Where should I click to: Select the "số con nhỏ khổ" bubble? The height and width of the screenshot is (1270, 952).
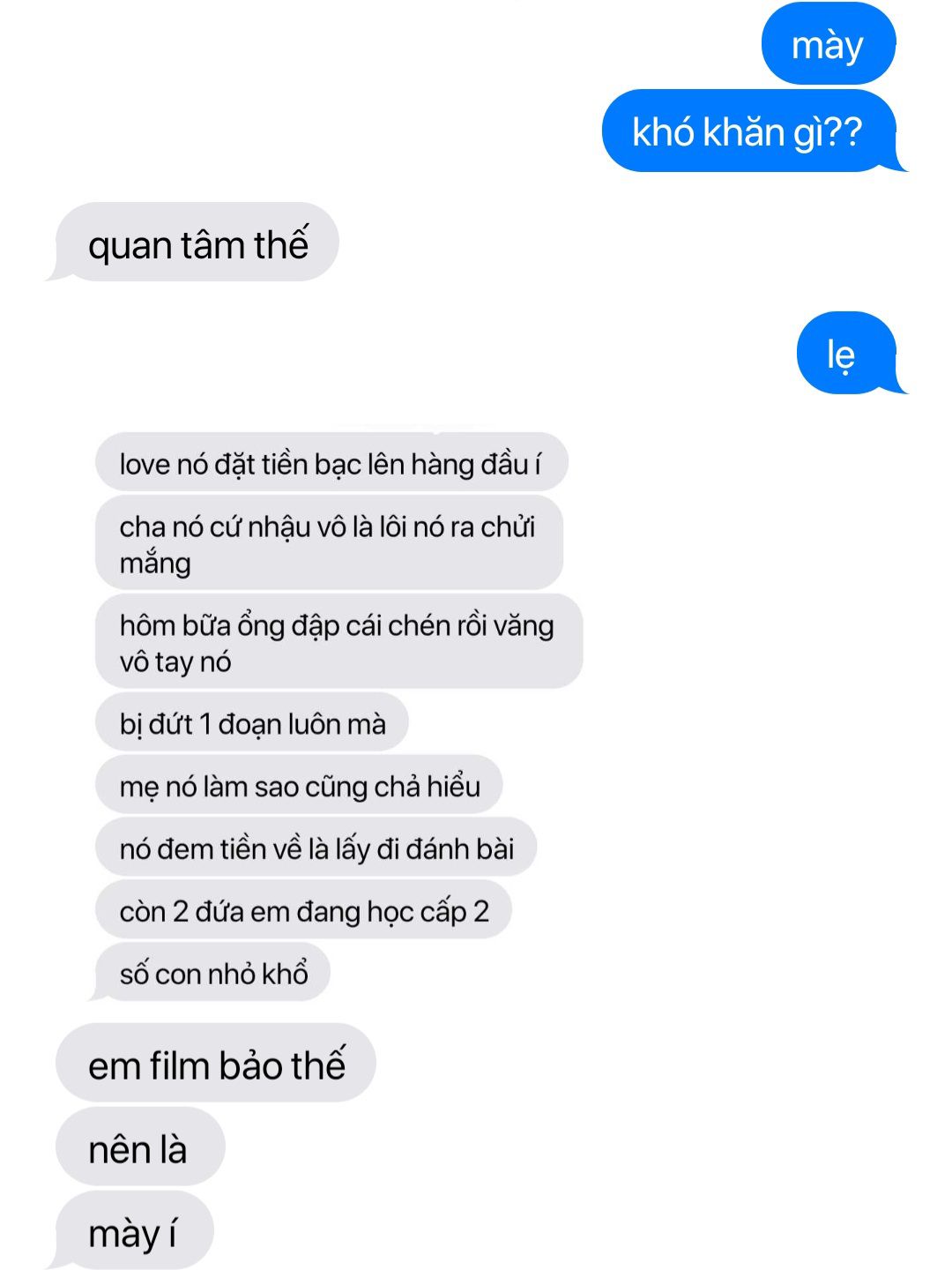point(212,973)
